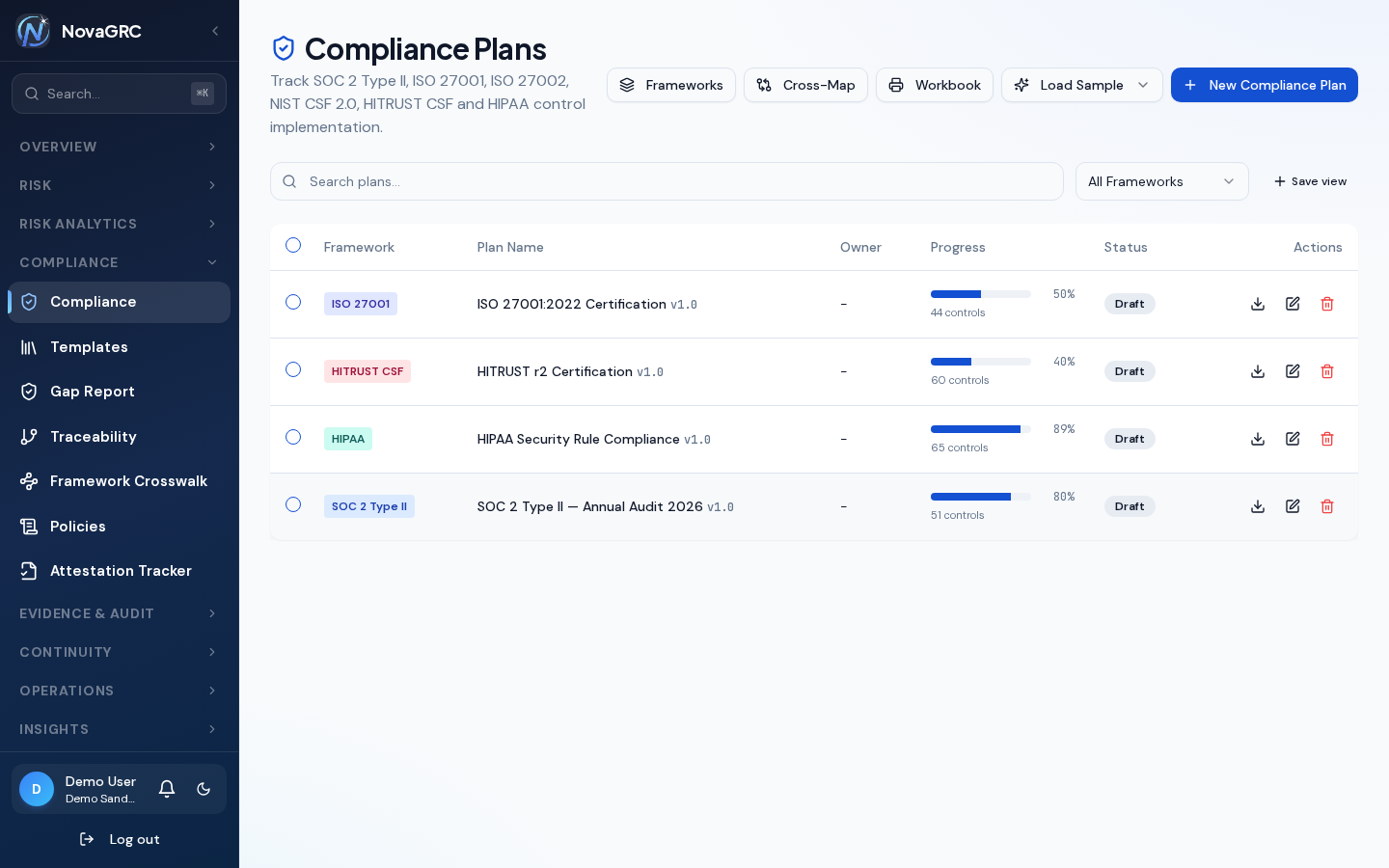
Task: Edit the HIPAA Security Rule Compliance plan
Action: pos(1293,439)
